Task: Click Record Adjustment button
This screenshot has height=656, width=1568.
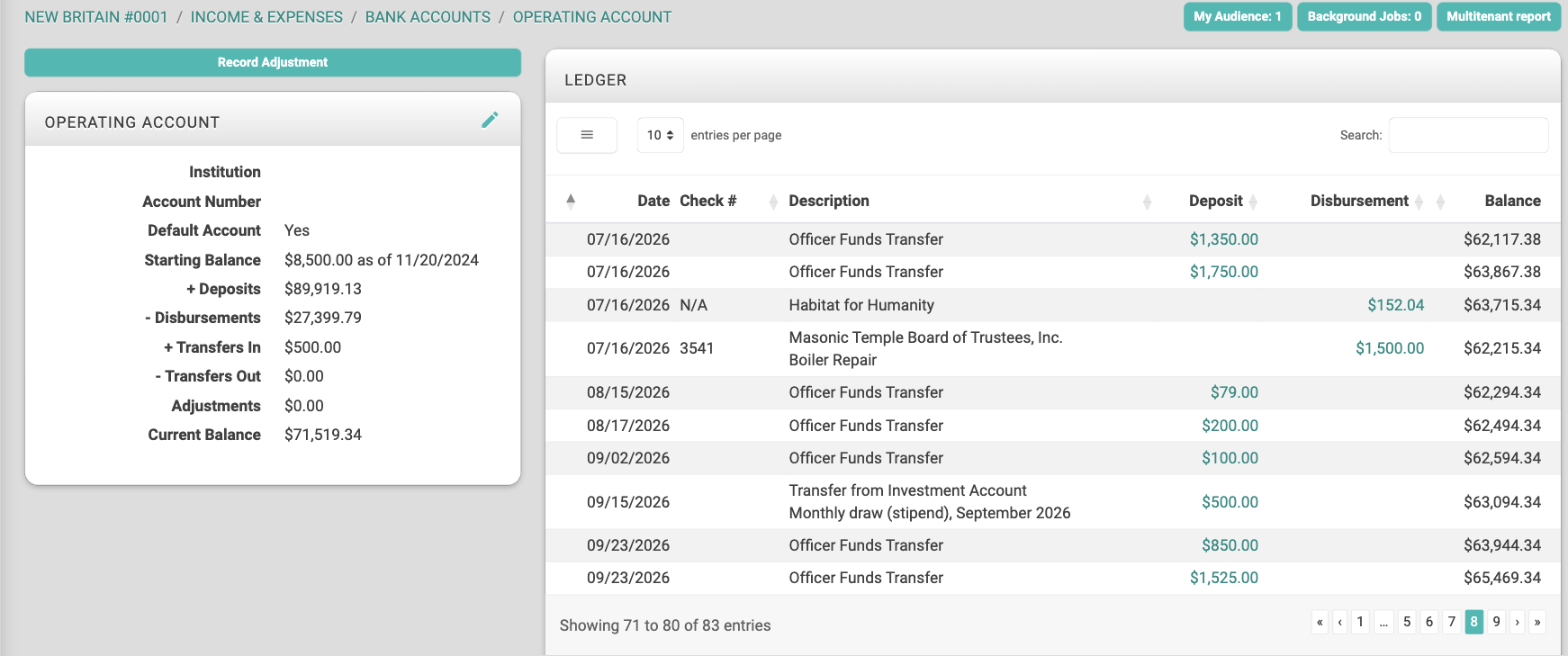Action: pyautogui.click(x=272, y=62)
